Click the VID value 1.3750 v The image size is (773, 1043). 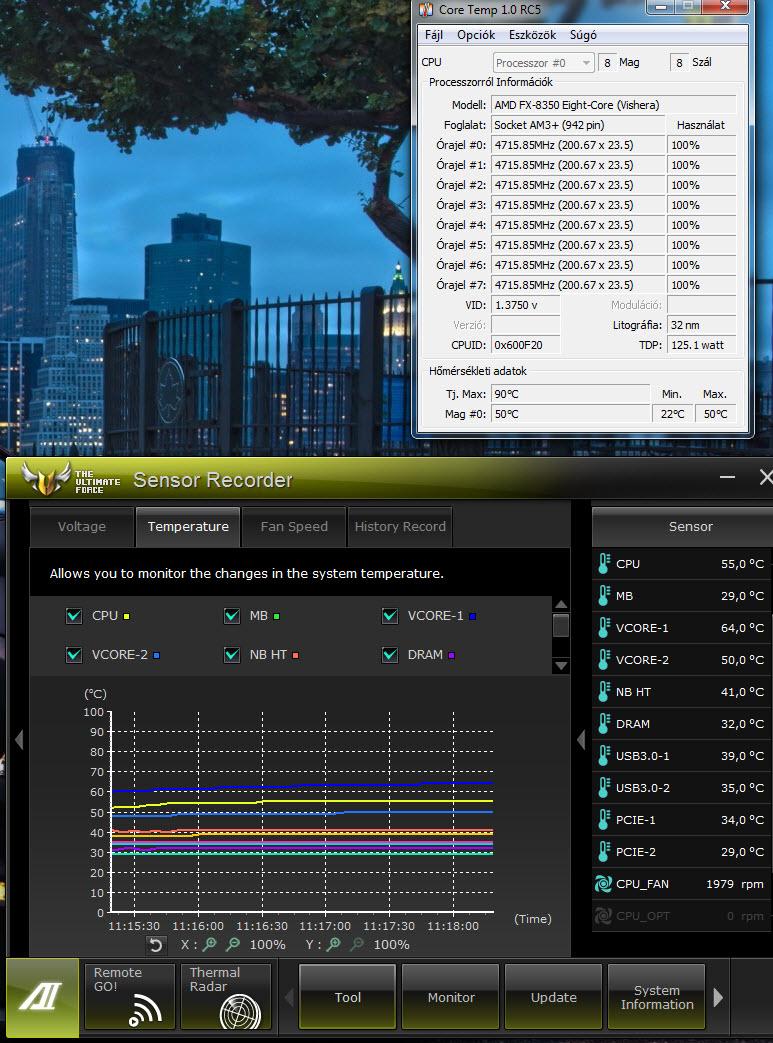pos(526,305)
